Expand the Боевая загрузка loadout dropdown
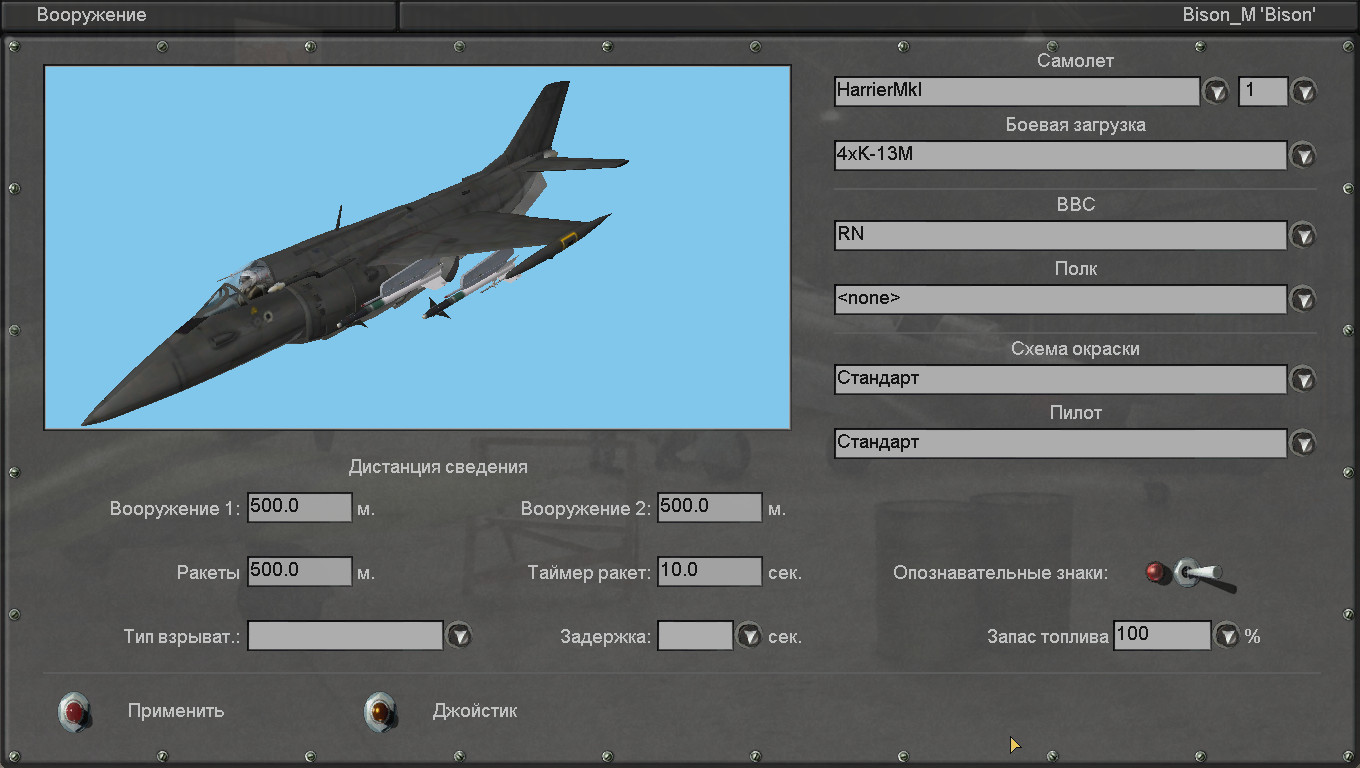The width and height of the screenshot is (1360, 768). point(1303,156)
